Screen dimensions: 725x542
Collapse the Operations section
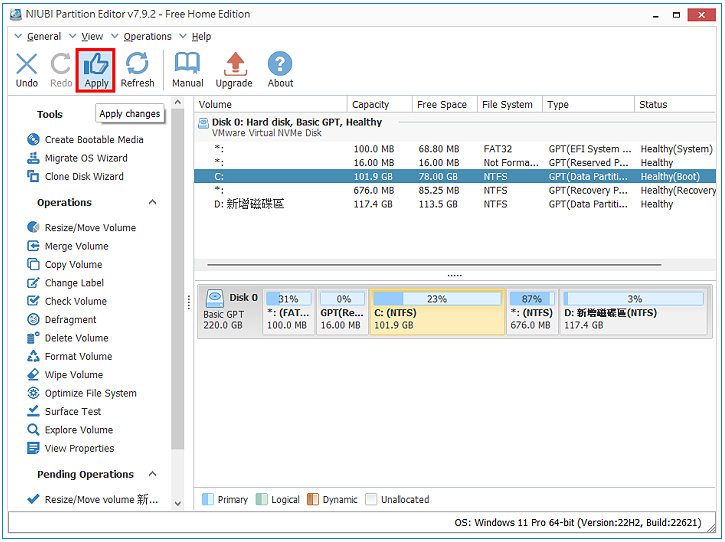click(x=153, y=203)
